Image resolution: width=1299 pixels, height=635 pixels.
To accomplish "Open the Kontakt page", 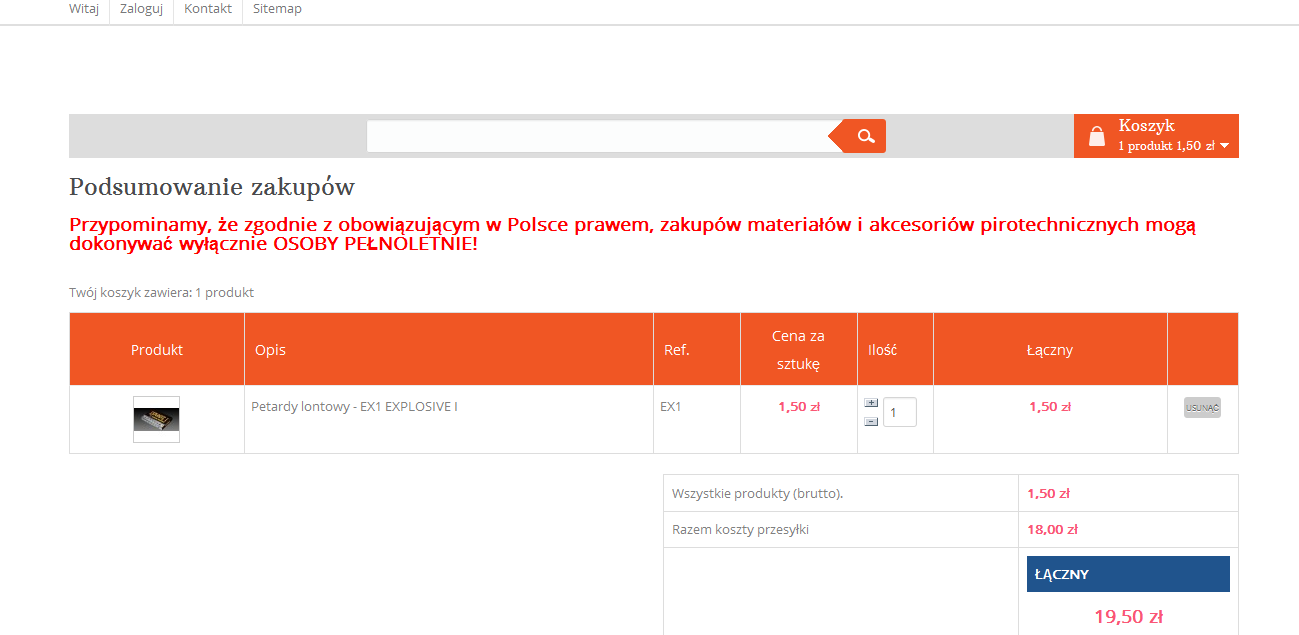I will coord(208,9).
